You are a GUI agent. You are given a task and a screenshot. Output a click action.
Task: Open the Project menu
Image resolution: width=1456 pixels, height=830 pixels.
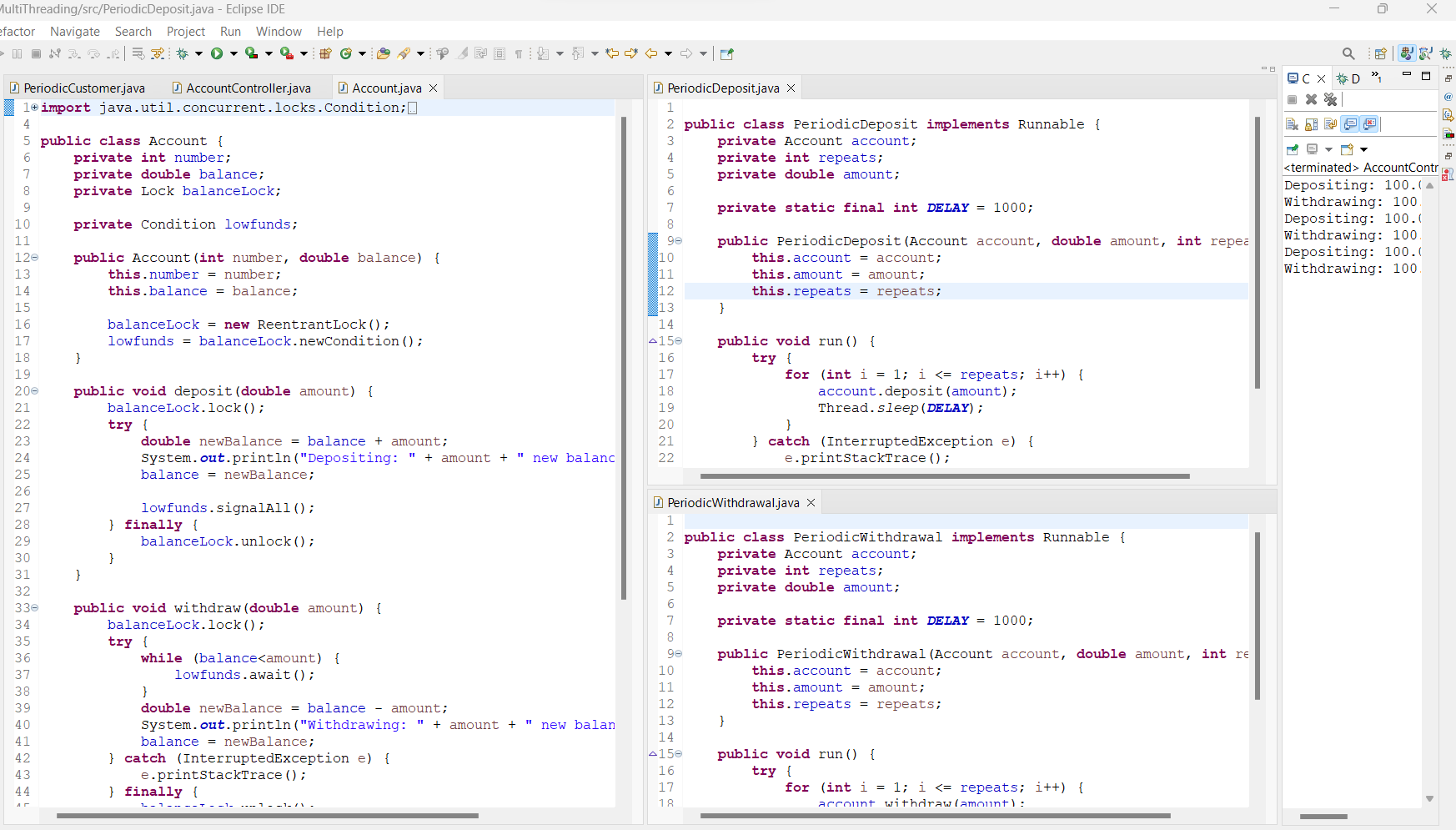tap(186, 32)
